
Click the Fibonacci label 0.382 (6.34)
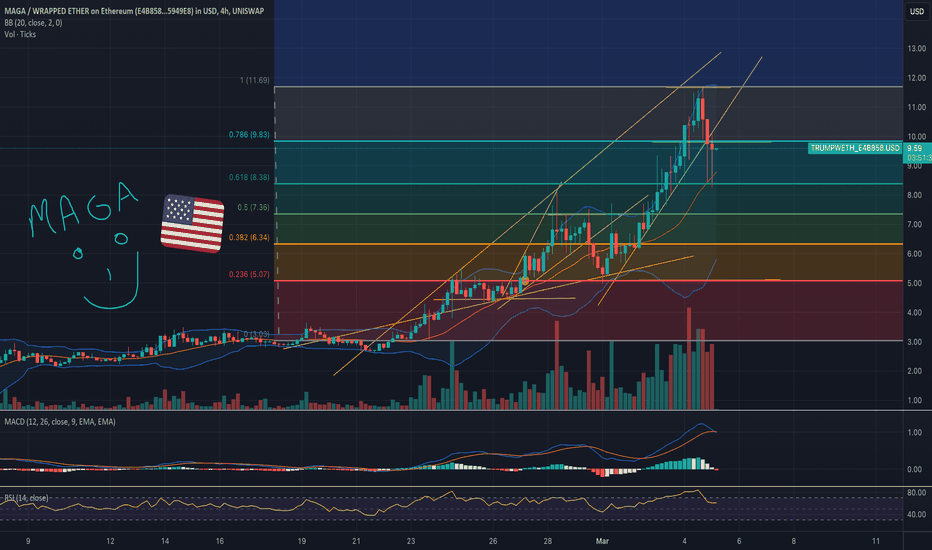[x=249, y=237]
